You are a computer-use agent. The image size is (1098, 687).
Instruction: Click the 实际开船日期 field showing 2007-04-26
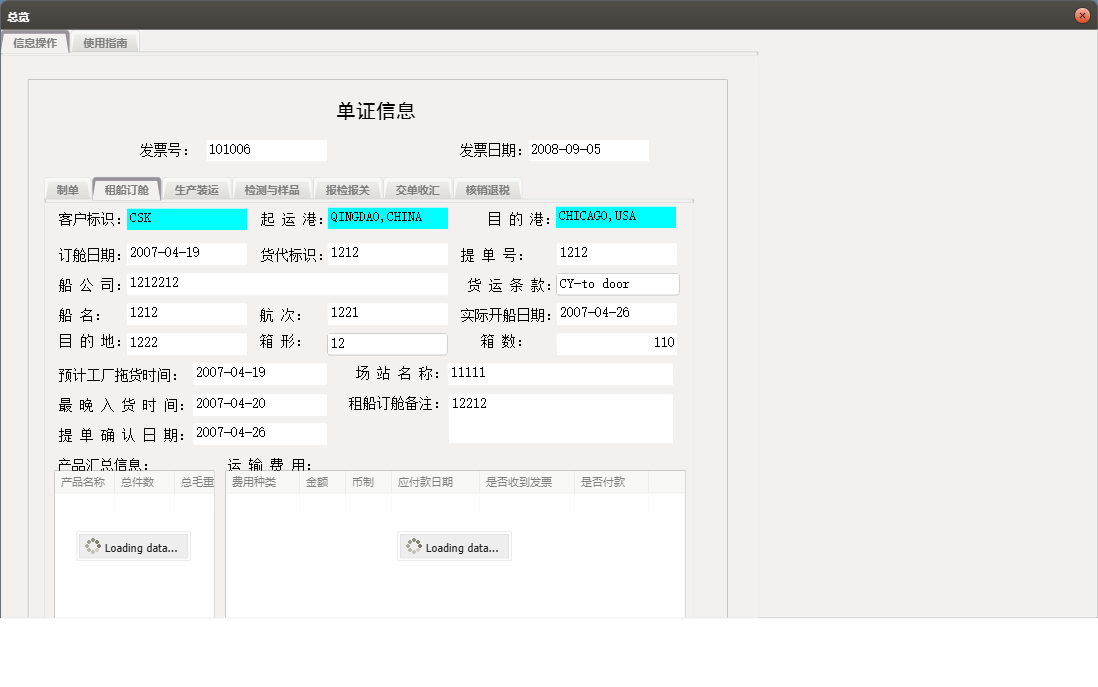(x=616, y=313)
